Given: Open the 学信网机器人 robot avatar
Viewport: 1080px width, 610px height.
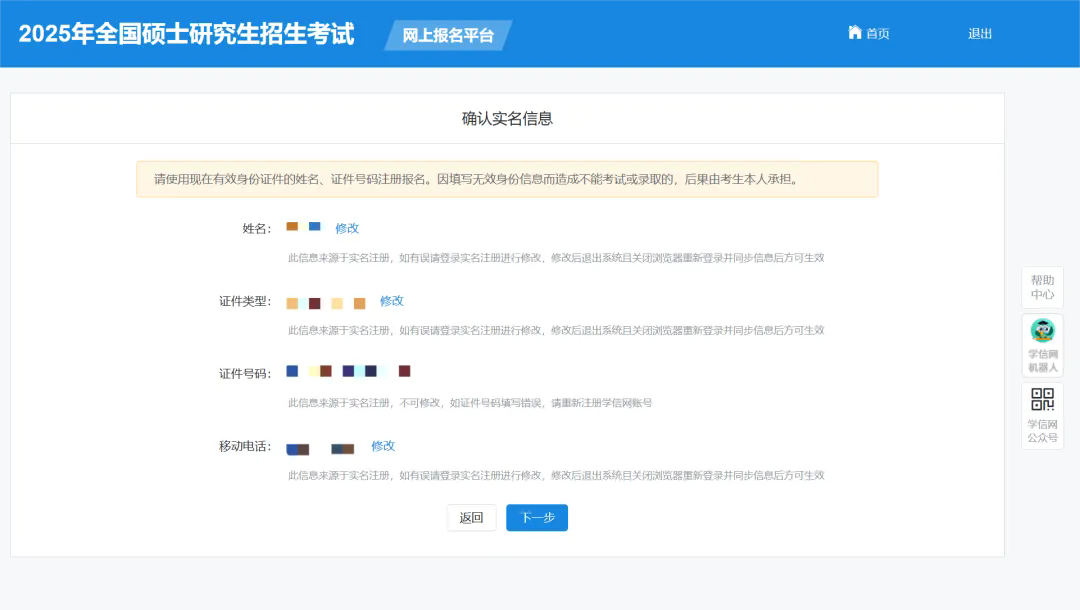Looking at the screenshot, I should (1042, 331).
